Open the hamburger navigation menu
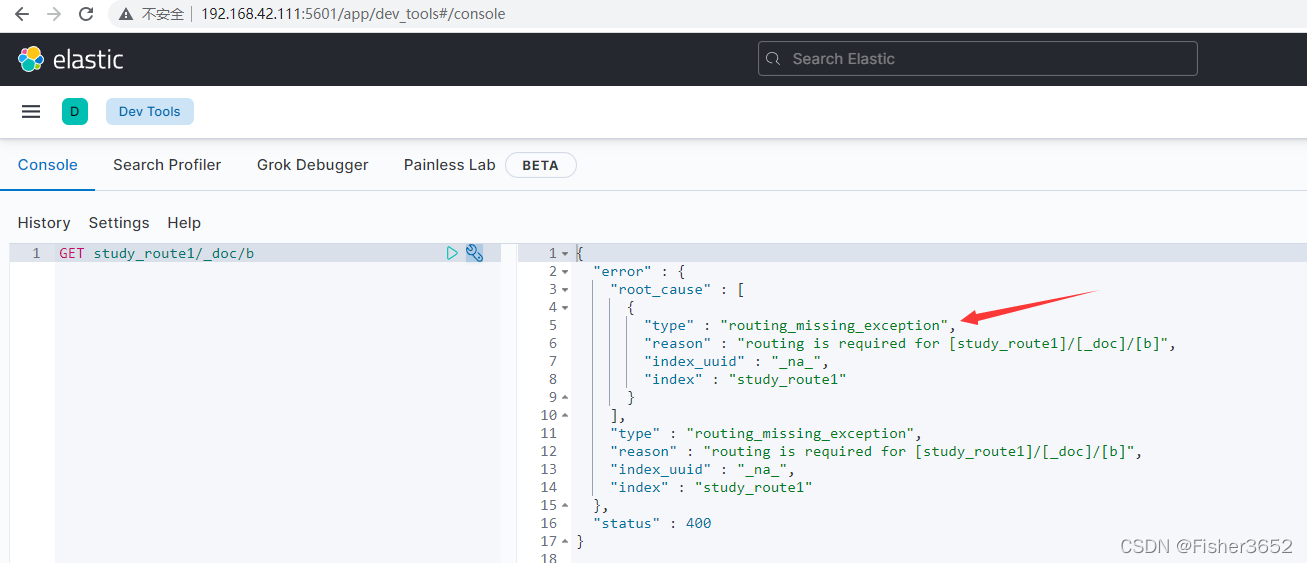 31,111
